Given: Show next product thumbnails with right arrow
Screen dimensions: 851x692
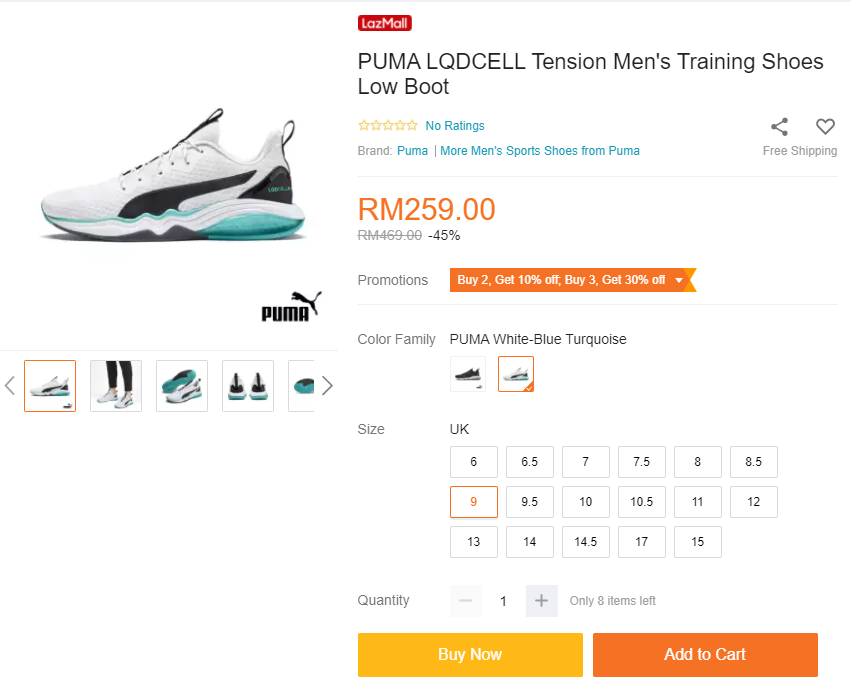Looking at the screenshot, I should pos(327,386).
